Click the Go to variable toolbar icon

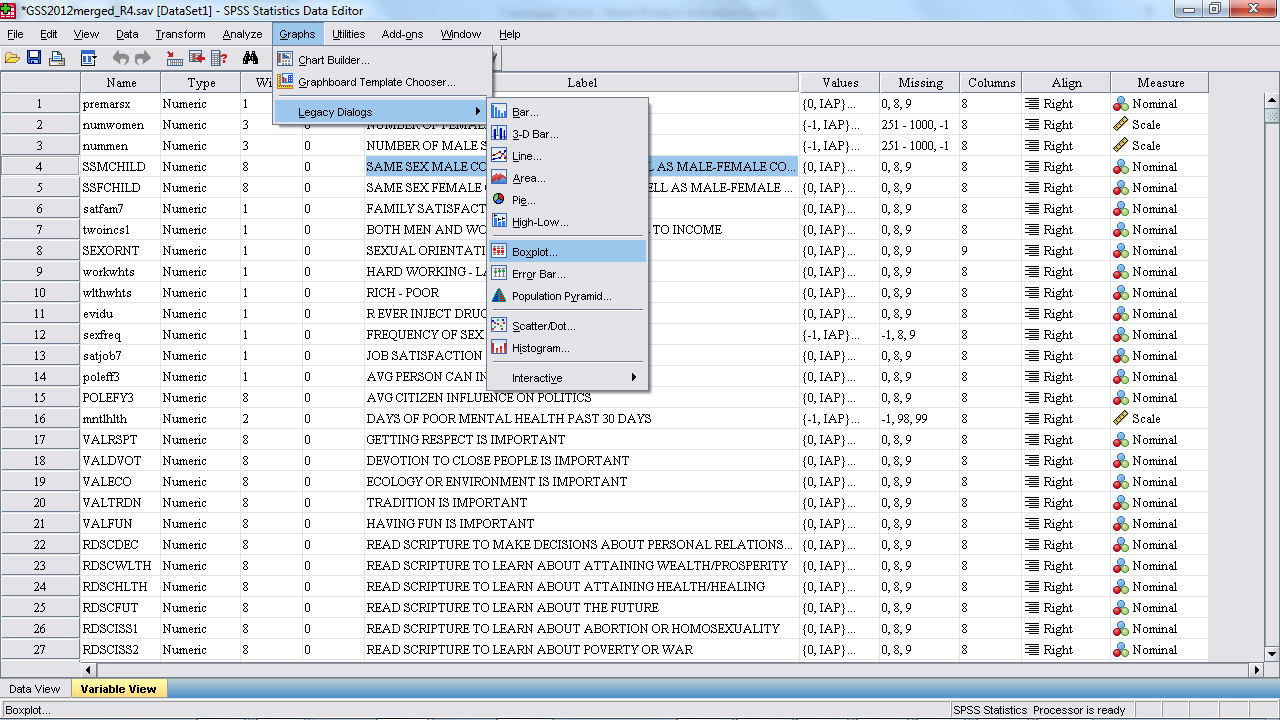(196, 58)
